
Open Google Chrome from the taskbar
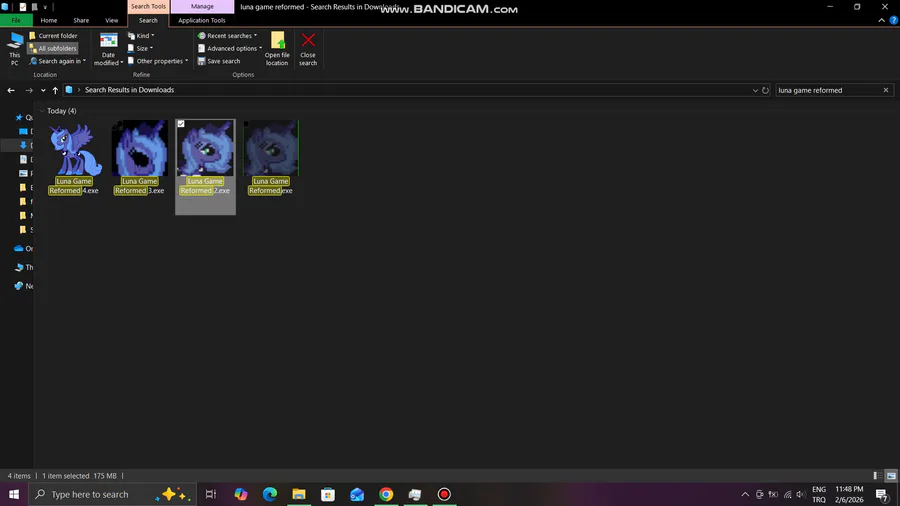point(386,494)
